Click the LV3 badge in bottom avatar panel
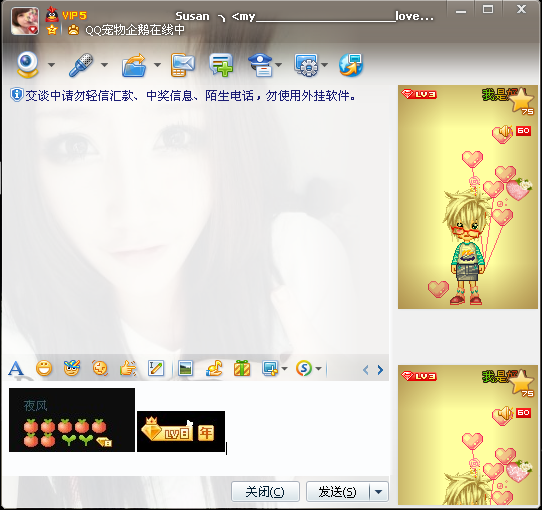This screenshot has width=542, height=510. coord(419,376)
